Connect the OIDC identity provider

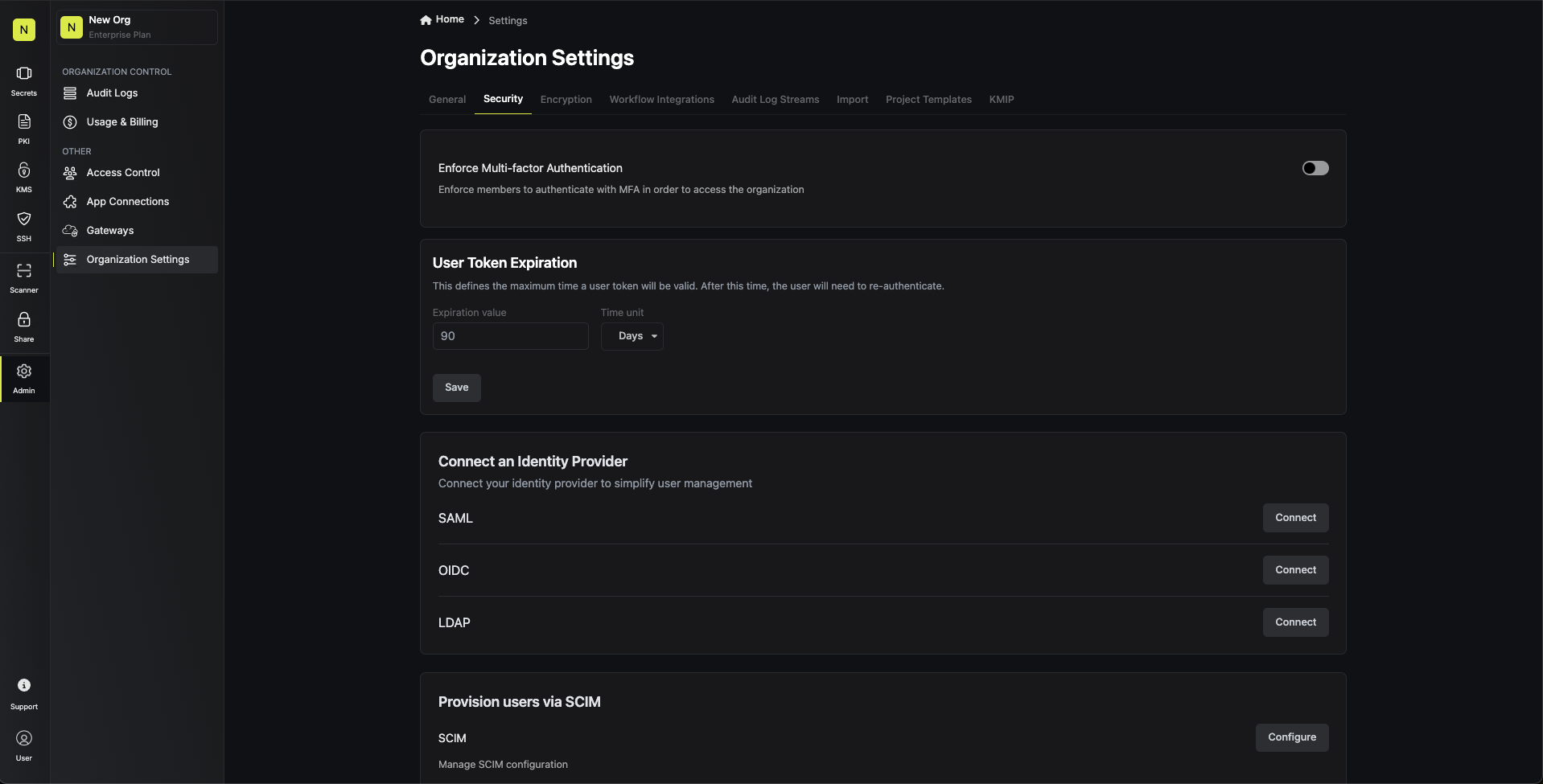[1295, 570]
